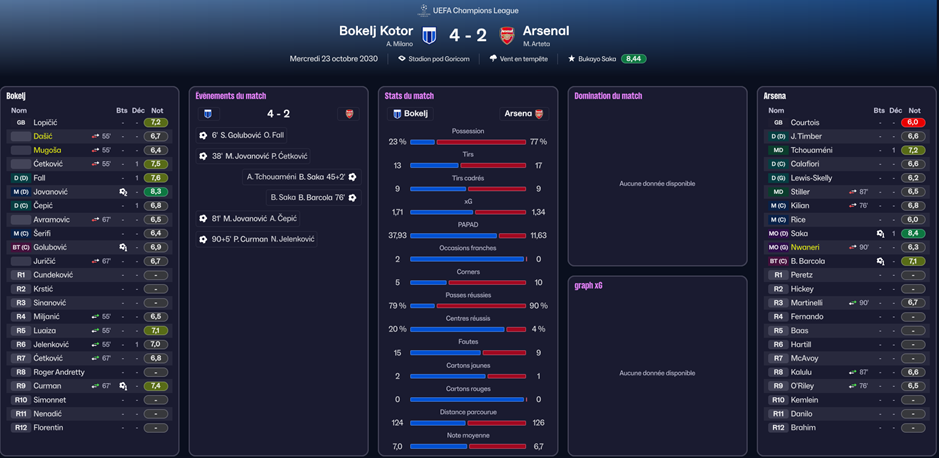
Task: Click the goal ball icon for 6' Golubović goal
Action: [203, 135]
